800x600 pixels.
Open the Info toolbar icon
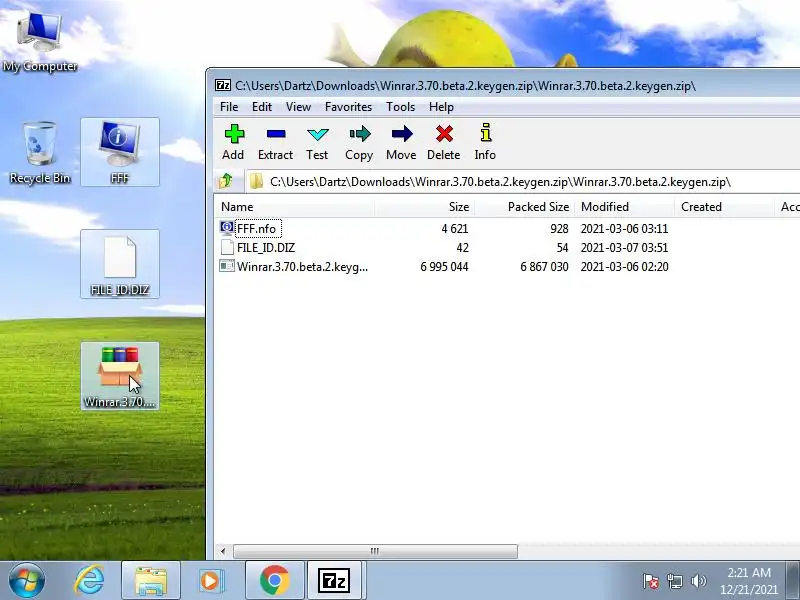pos(485,132)
